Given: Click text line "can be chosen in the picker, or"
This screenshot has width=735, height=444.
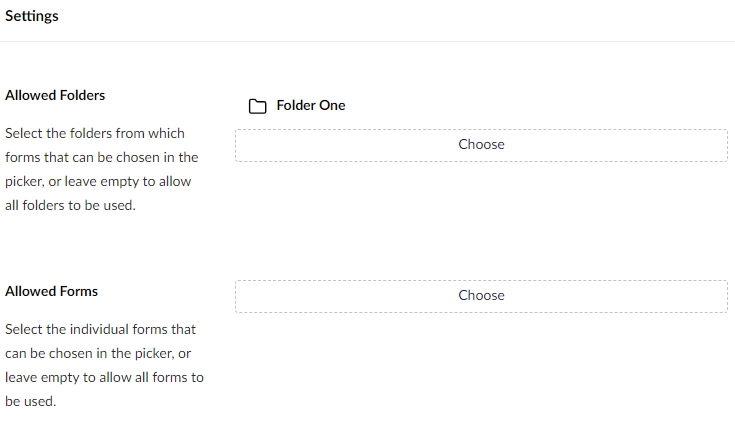Looking at the screenshot, I should [x=98, y=353].
